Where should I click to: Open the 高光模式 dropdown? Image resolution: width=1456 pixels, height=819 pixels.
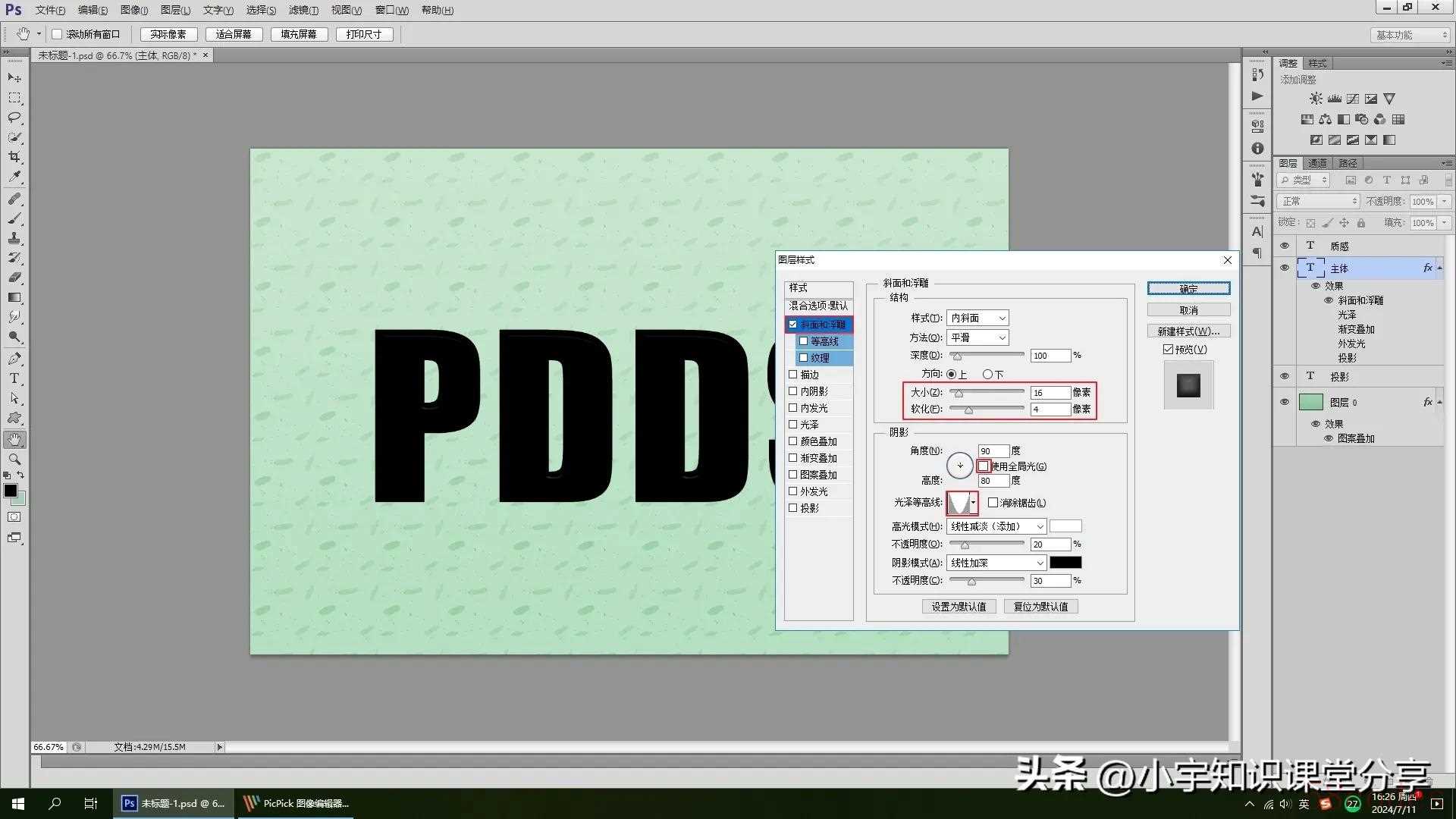pyautogui.click(x=996, y=526)
